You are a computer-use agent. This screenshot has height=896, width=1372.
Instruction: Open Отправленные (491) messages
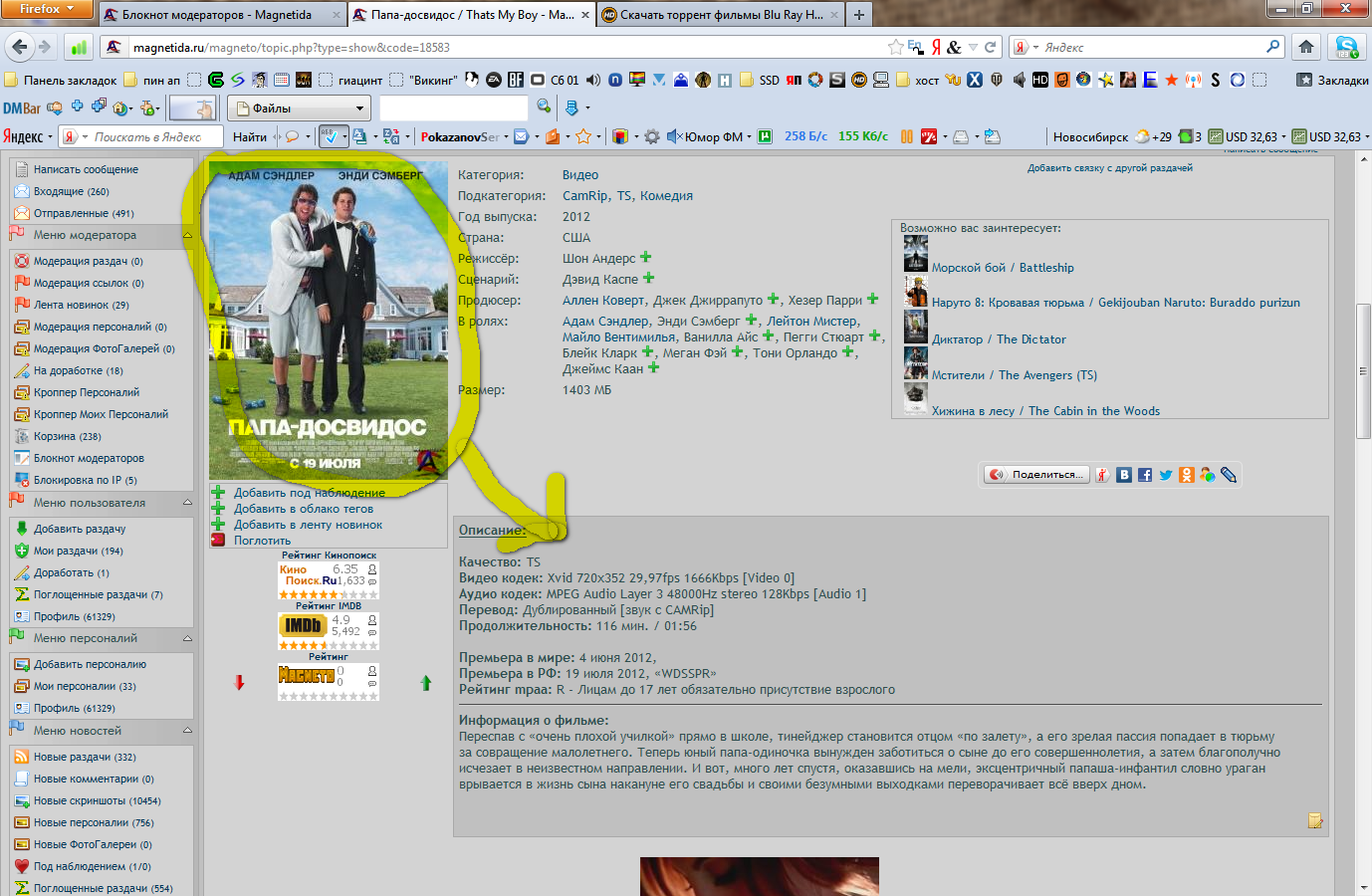click(84, 213)
